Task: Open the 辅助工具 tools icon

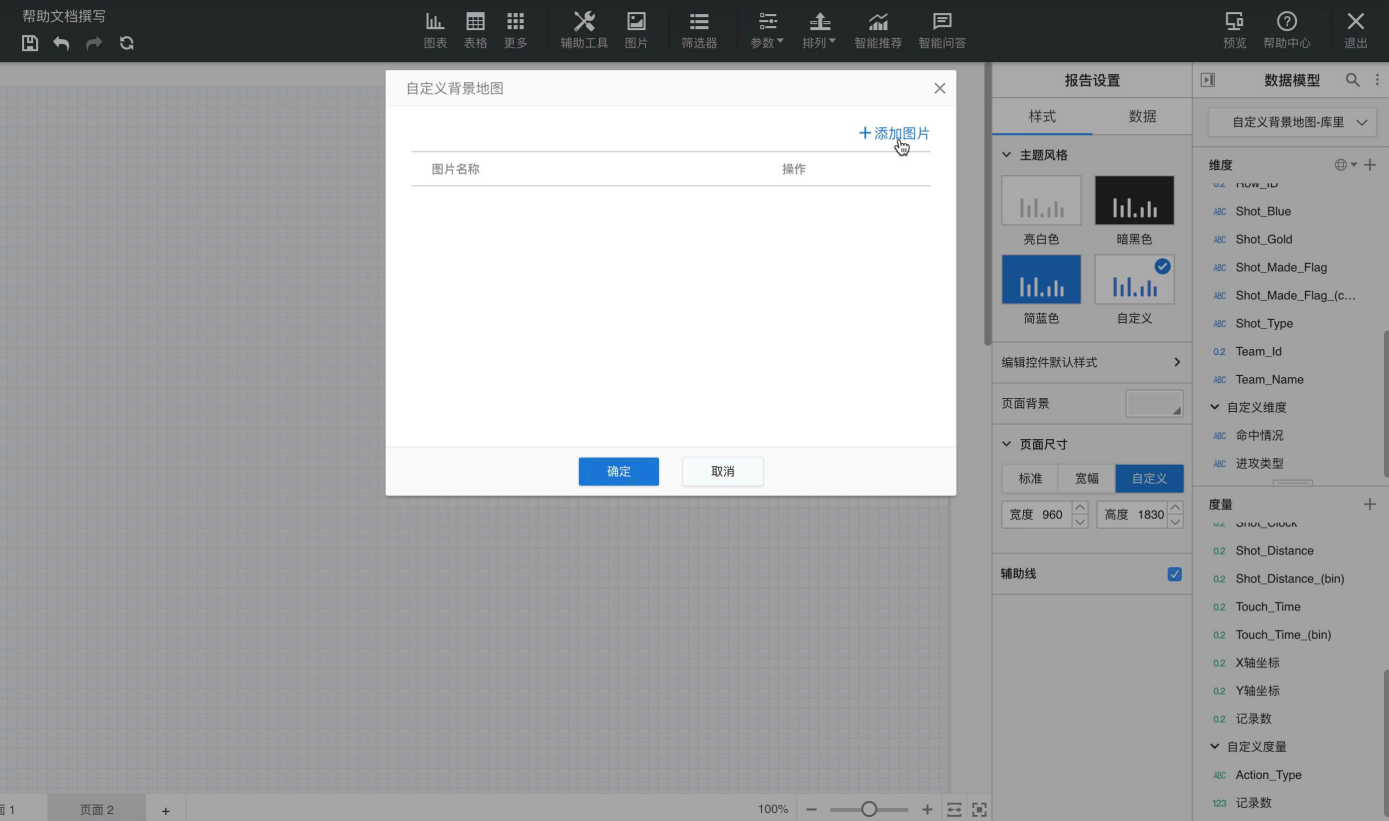Action: (584, 30)
